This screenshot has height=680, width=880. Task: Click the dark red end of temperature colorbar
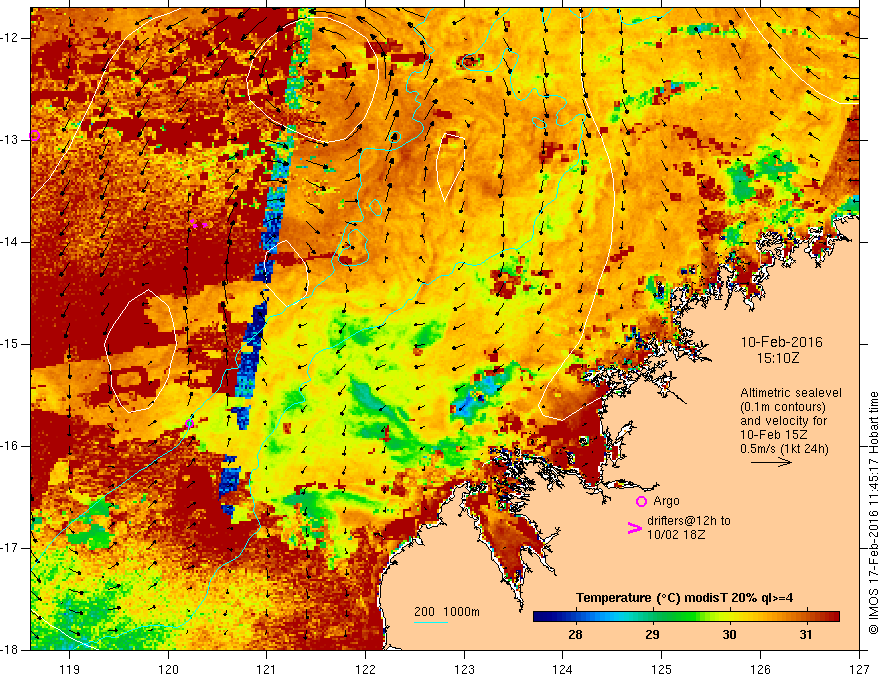[x=829, y=617]
